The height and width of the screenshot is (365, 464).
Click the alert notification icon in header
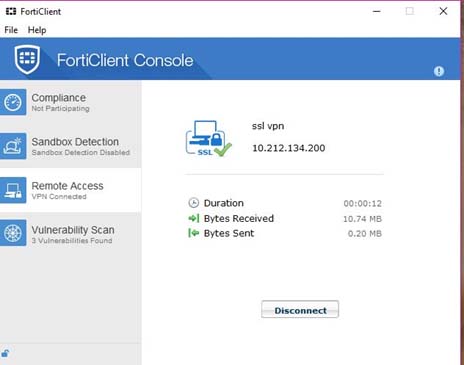[x=439, y=71]
